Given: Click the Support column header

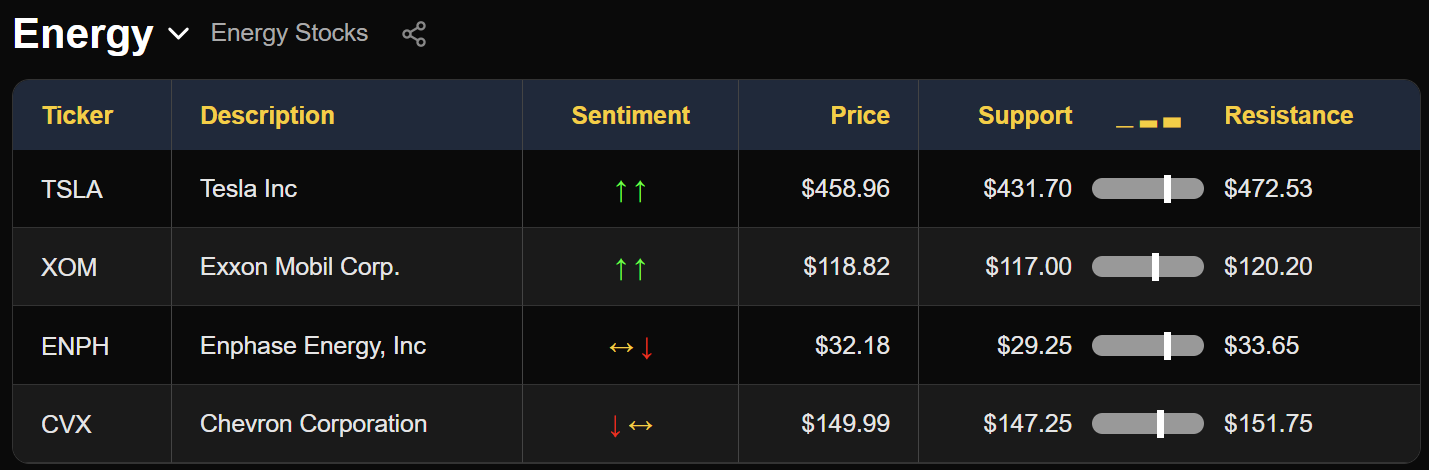Looking at the screenshot, I should [x=1024, y=115].
